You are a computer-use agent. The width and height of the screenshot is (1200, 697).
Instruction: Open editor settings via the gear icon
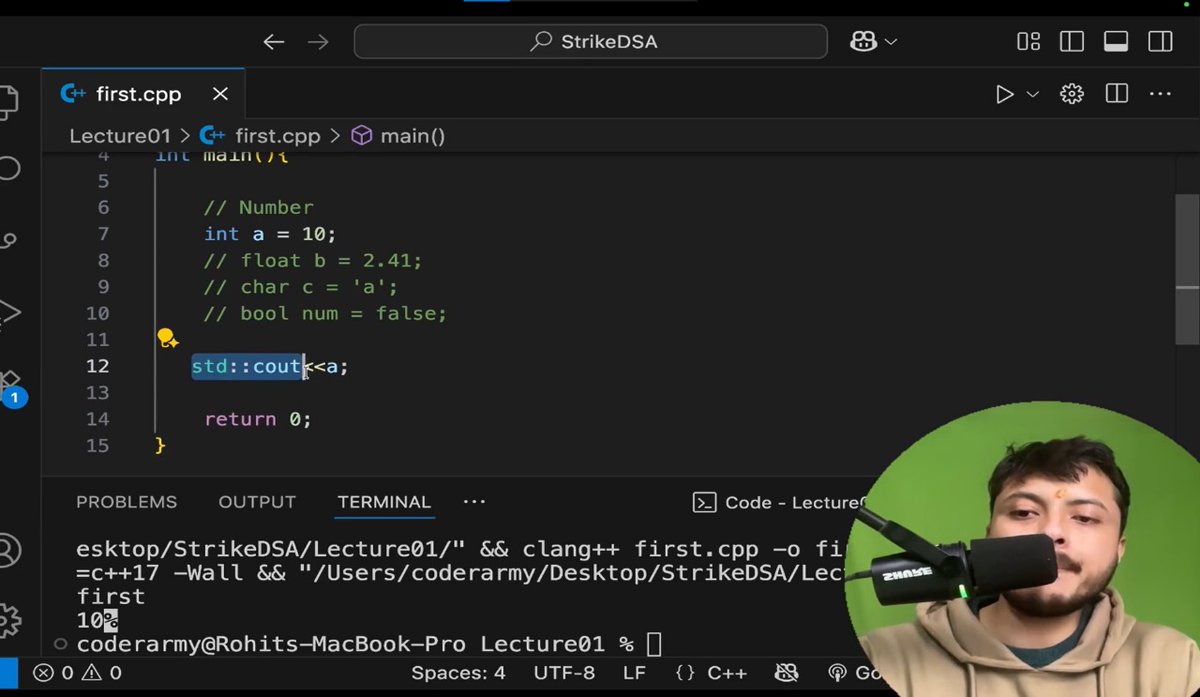1071,93
